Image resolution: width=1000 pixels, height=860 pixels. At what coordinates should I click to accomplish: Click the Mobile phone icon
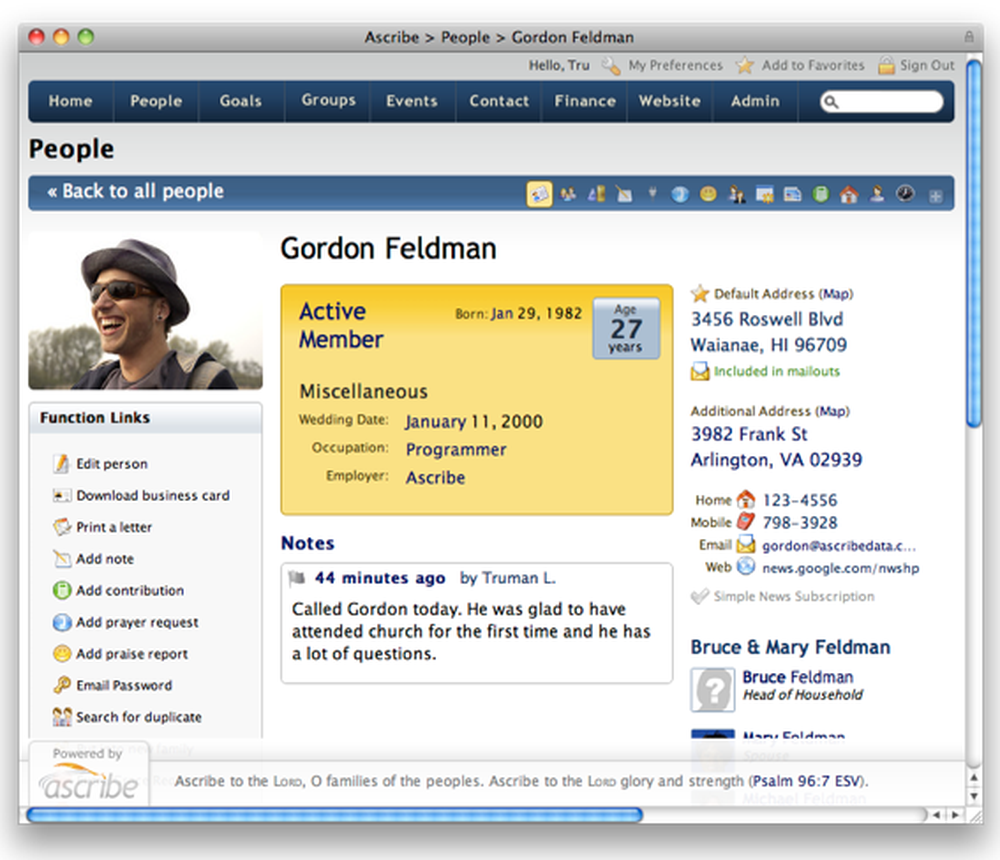pyautogui.click(x=746, y=522)
